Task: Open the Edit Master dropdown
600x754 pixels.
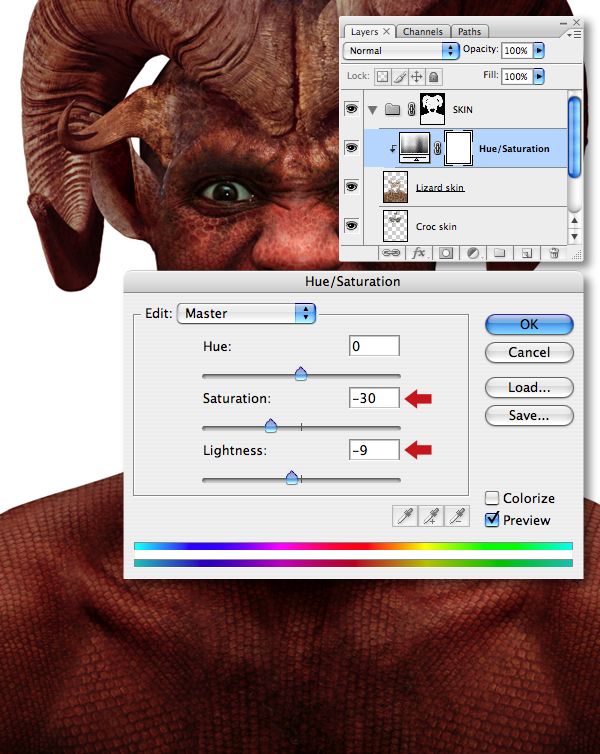Action: (x=246, y=313)
